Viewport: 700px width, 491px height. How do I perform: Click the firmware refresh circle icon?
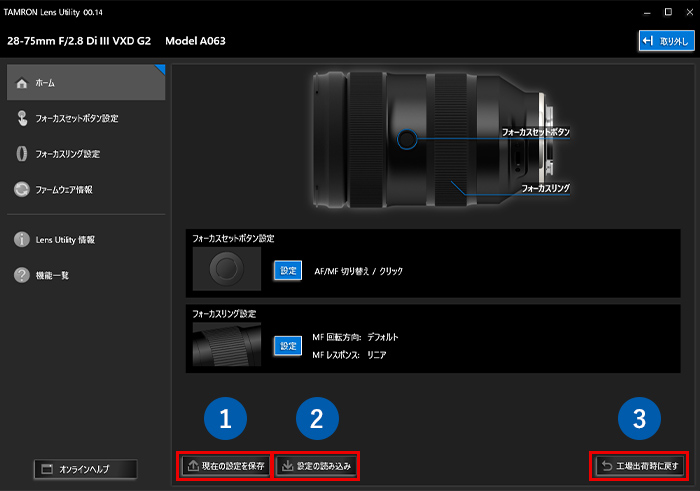(21, 189)
